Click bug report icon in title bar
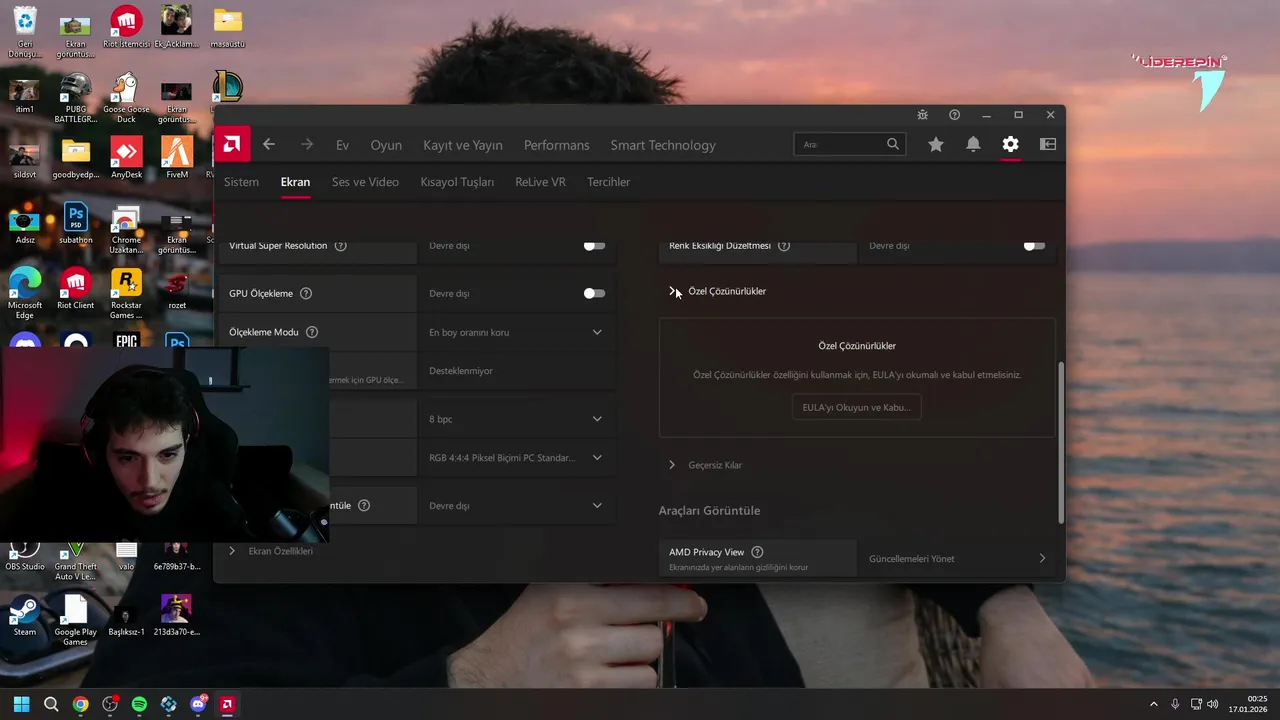 (922, 115)
